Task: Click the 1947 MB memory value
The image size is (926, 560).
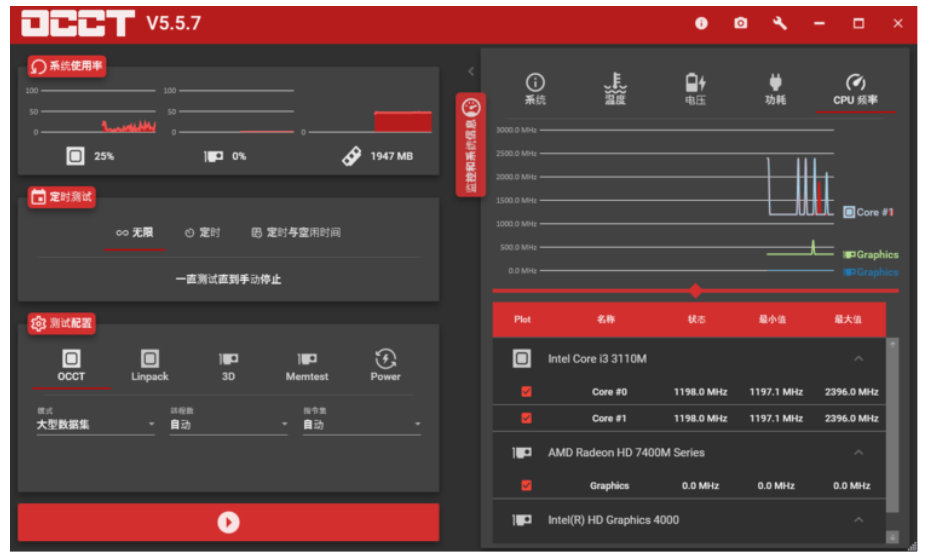Action: coord(392,156)
